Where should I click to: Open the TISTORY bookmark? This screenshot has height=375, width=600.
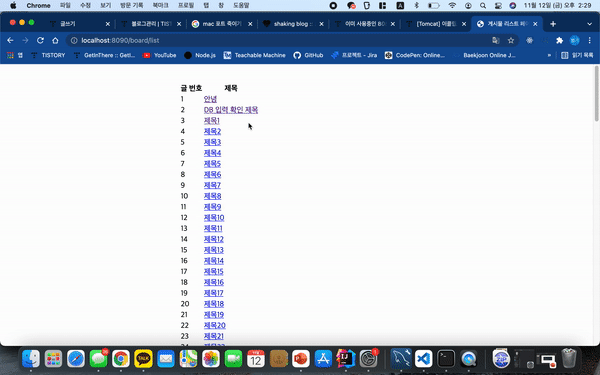[48, 55]
